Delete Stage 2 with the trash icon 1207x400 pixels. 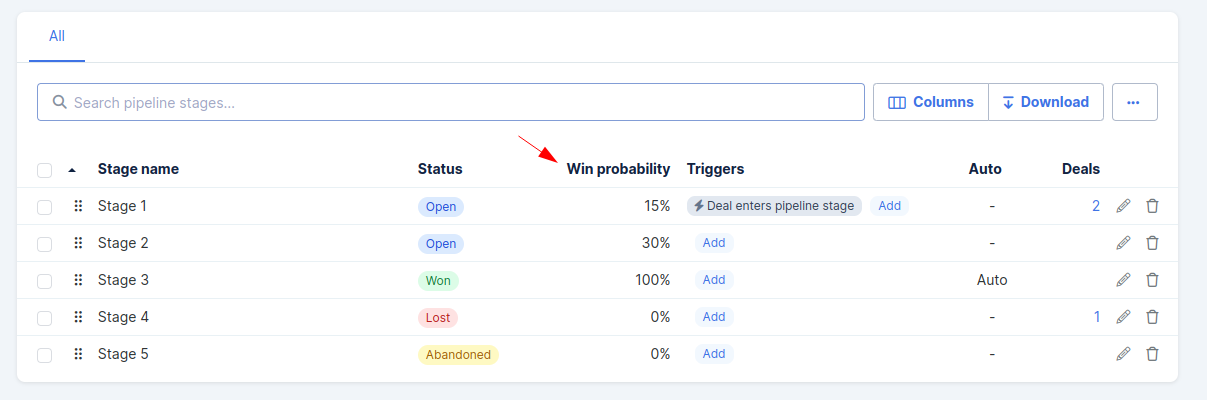coord(1152,243)
